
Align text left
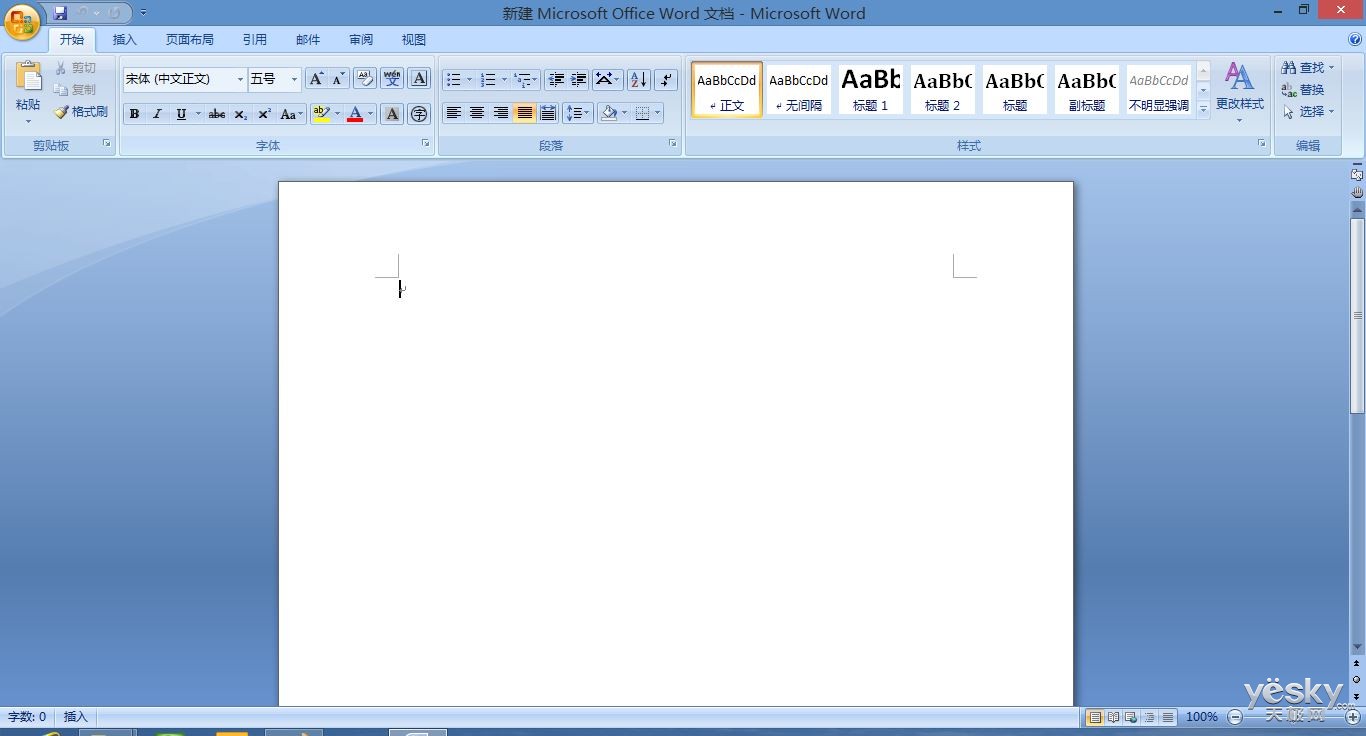453,113
